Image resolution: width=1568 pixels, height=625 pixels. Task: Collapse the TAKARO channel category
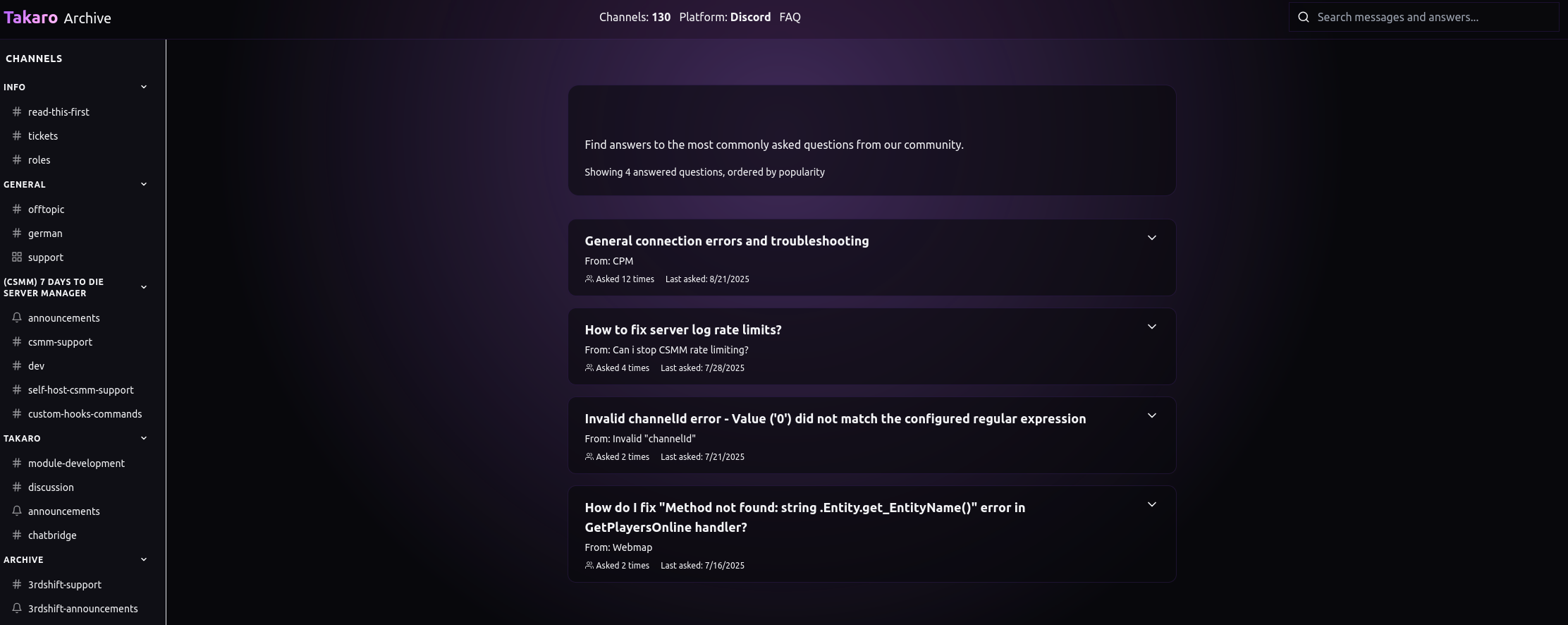(144, 438)
